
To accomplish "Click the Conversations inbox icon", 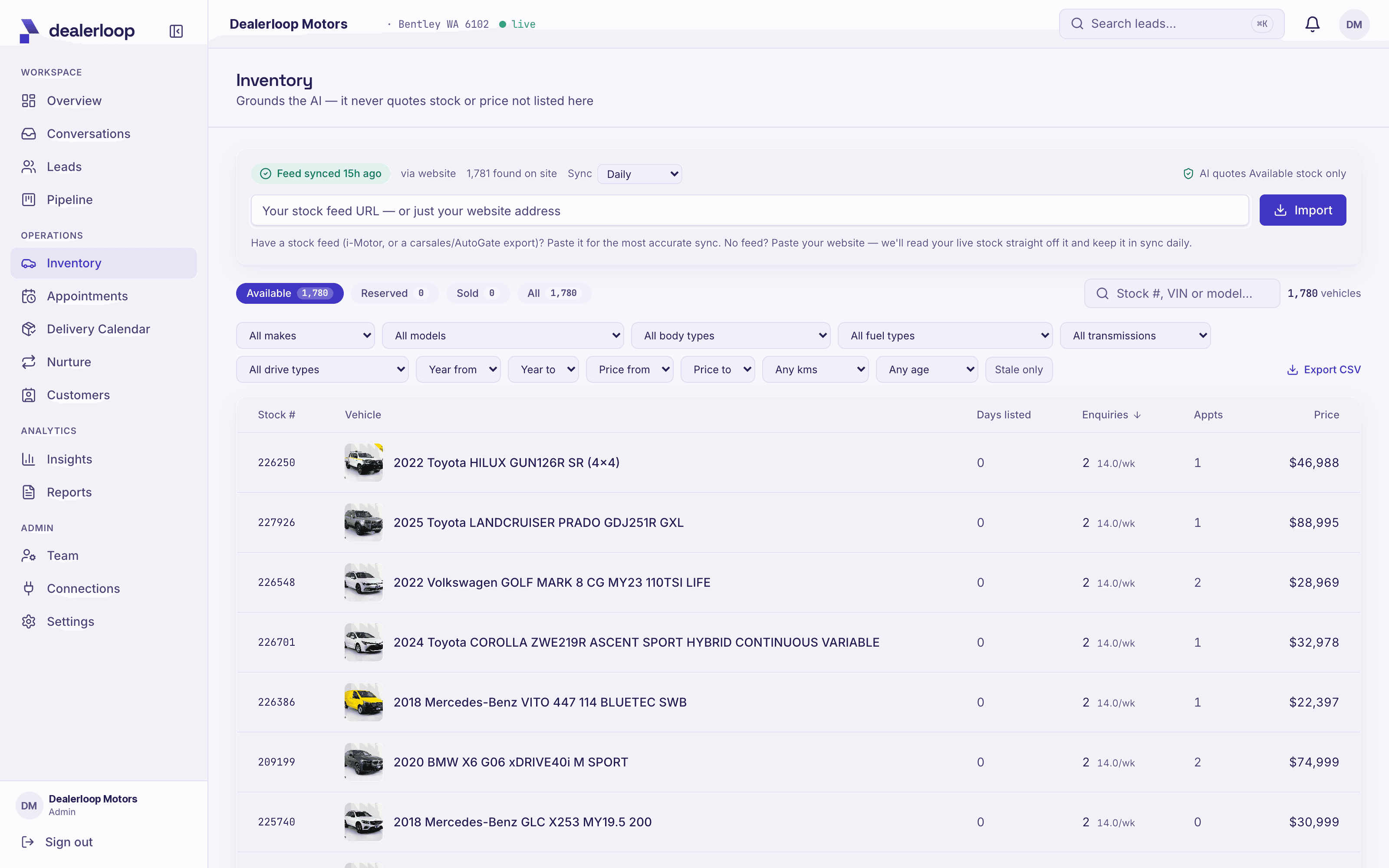I will point(29,134).
